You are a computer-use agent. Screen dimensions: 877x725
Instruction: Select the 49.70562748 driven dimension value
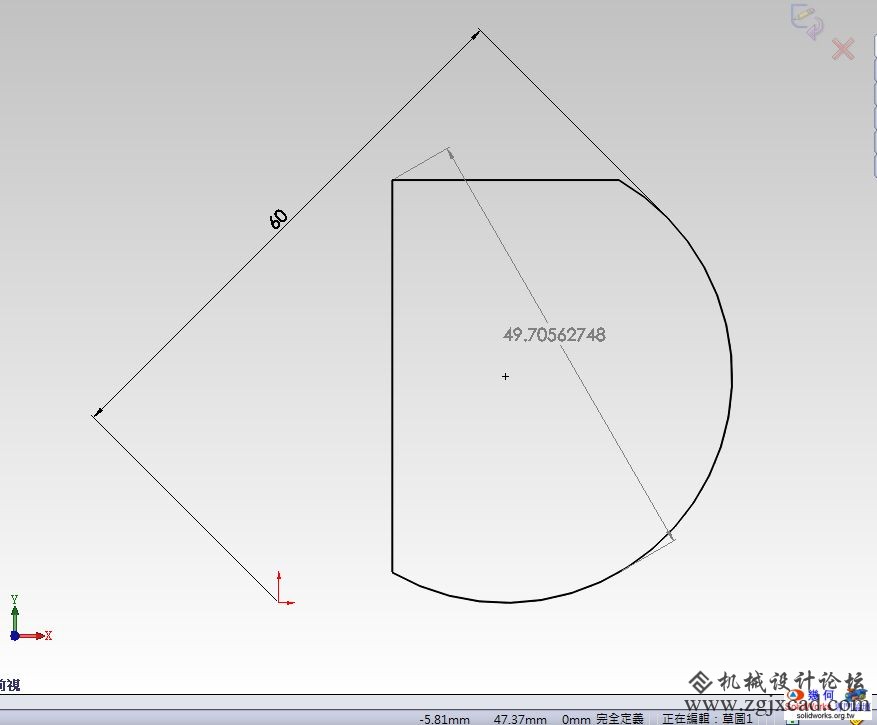coord(554,335)
